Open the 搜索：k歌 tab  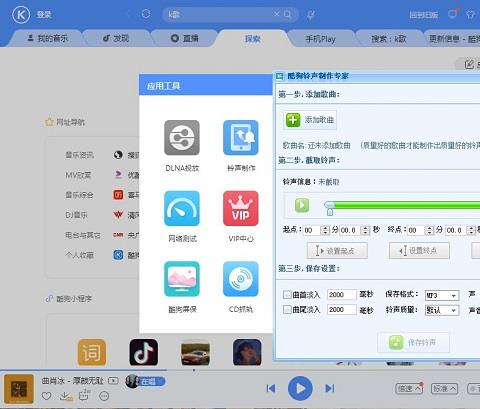(389, 39)
